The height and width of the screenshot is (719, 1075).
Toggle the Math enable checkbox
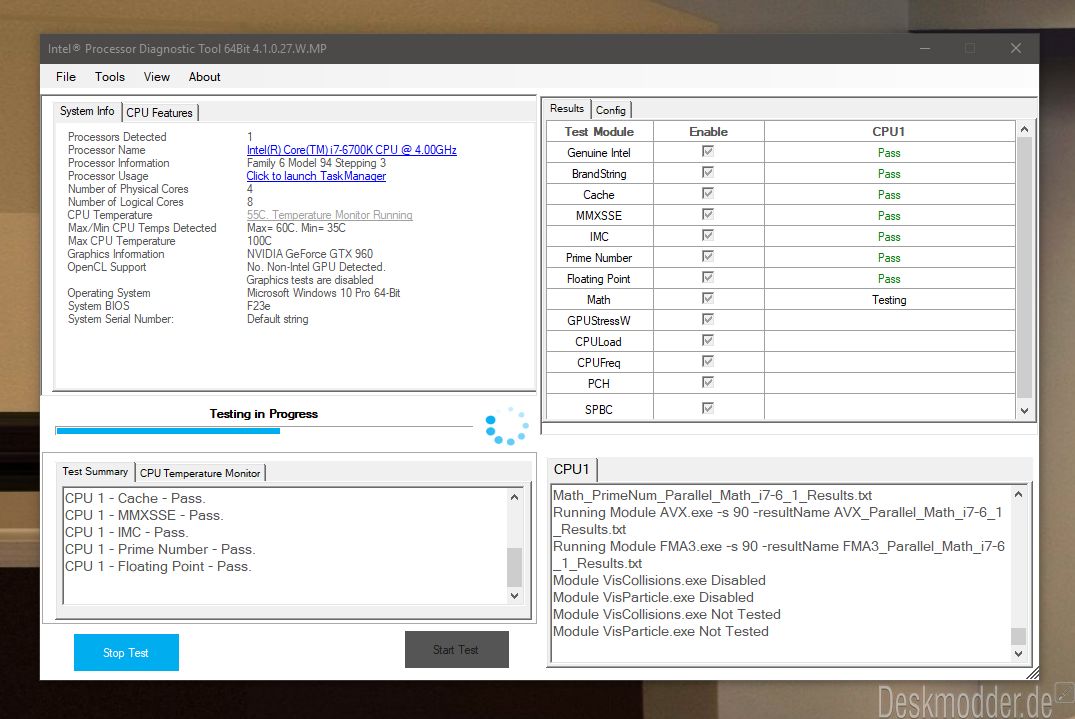click(708, 298)
